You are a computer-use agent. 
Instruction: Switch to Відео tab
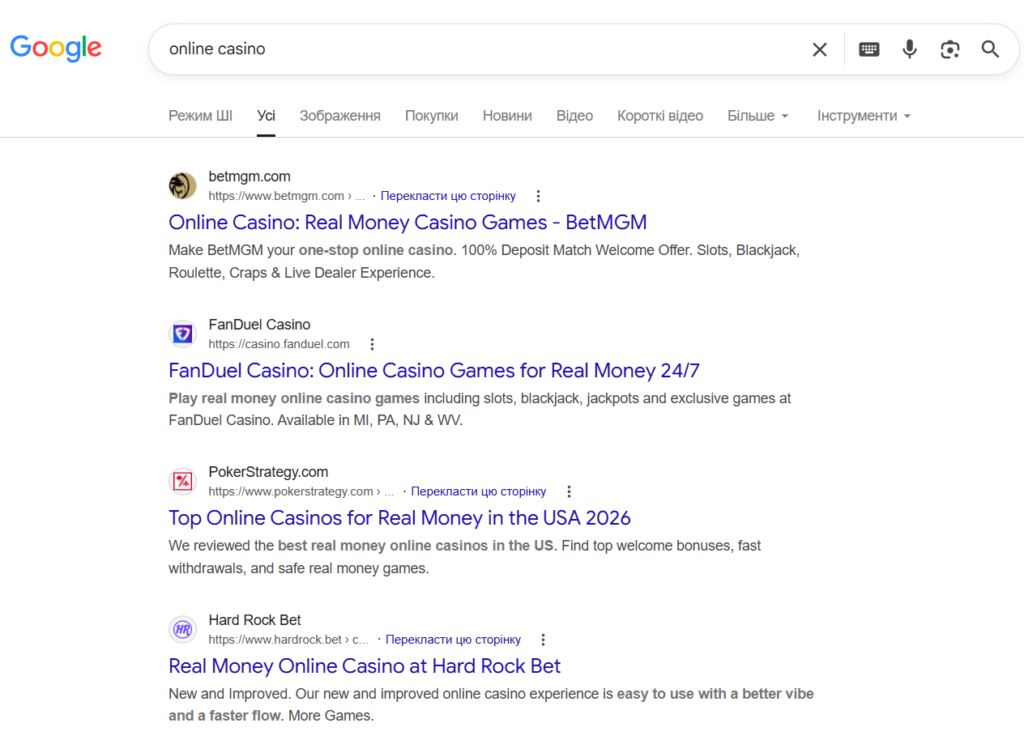574,116
